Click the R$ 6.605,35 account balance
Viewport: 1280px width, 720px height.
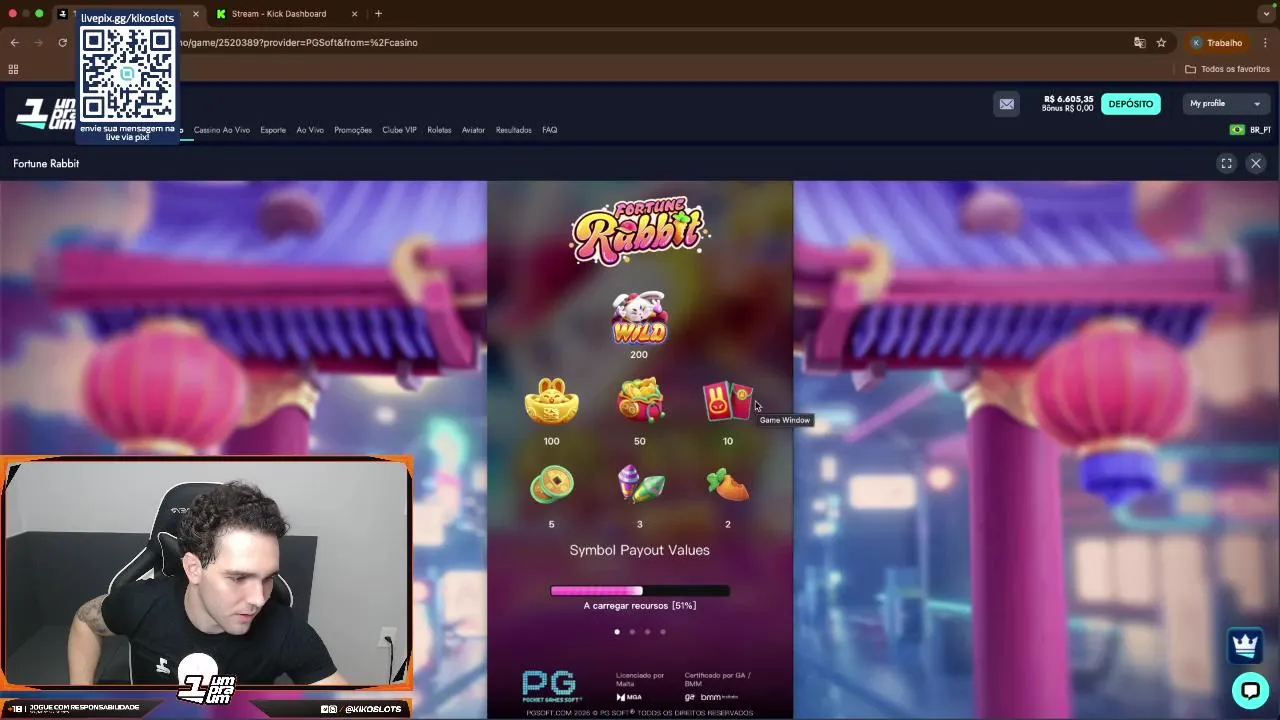click(x=1068, y=100)
